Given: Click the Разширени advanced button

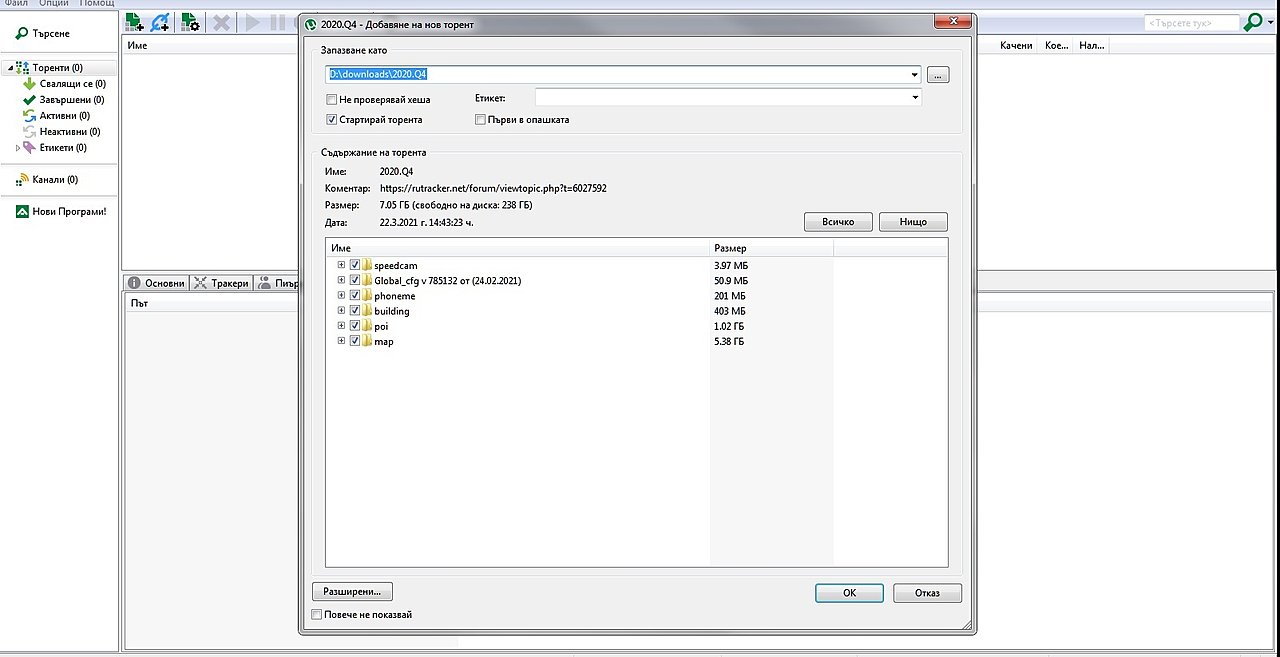Looking at the screenshot, I should 352,591.
